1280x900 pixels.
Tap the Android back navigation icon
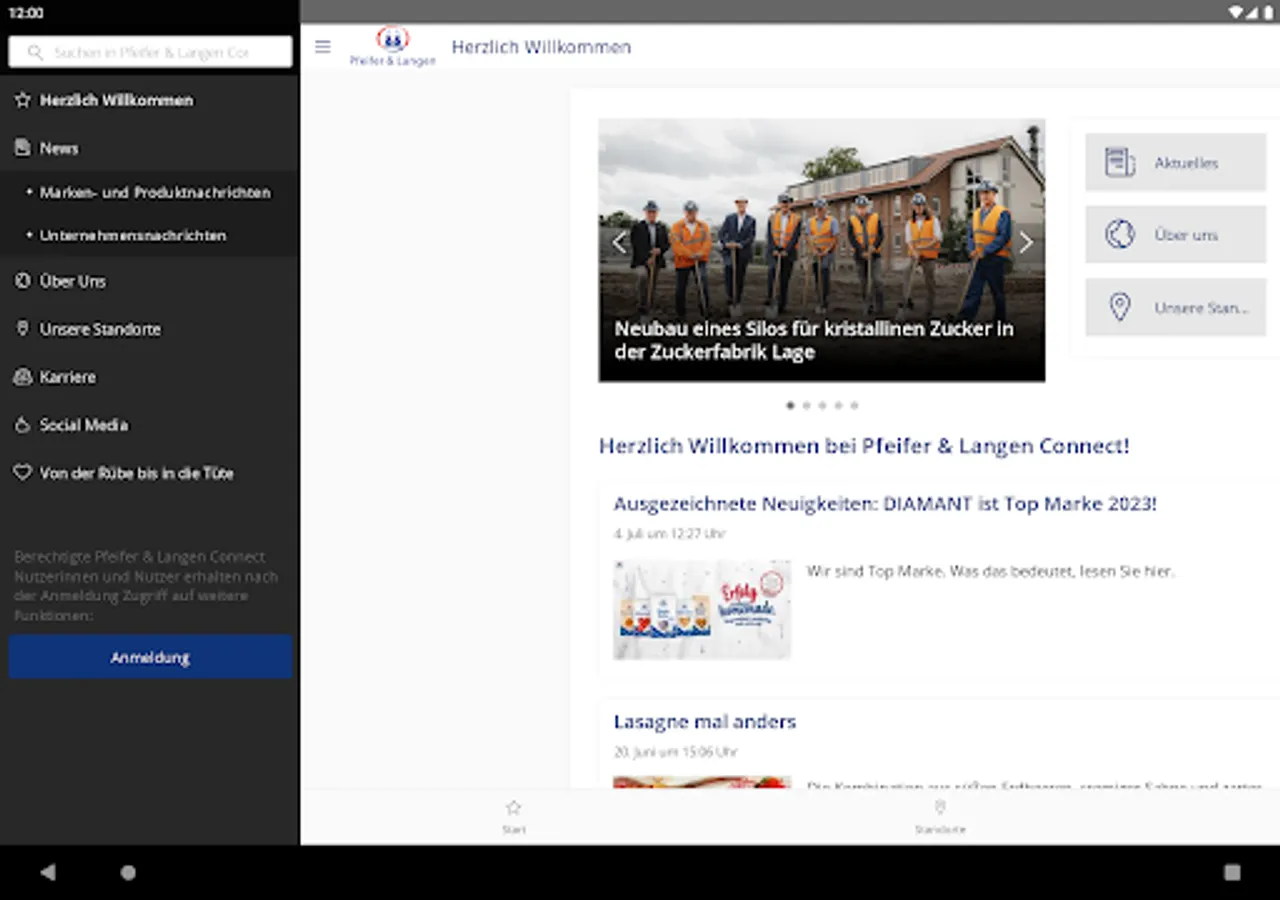coord(47,872)
